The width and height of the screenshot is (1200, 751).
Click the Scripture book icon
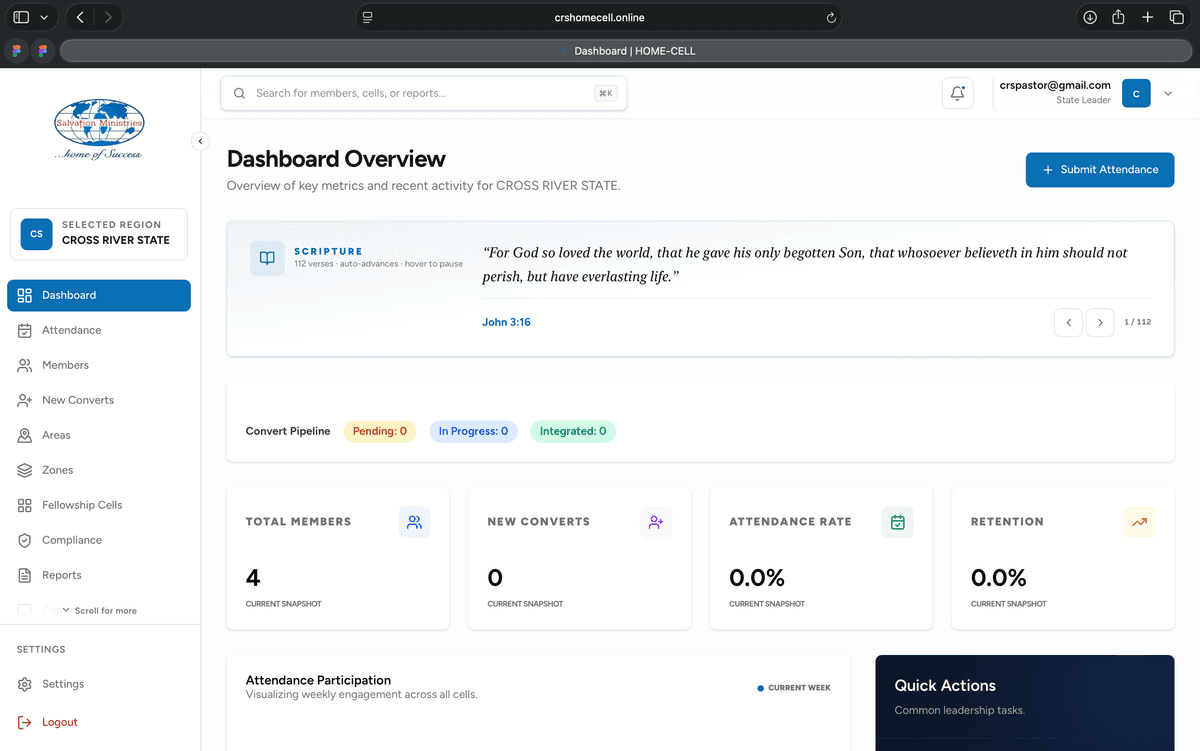267,258
